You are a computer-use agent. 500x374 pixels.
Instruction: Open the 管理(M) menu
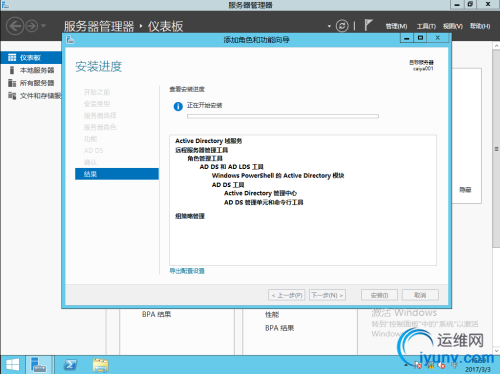(396, 26)
